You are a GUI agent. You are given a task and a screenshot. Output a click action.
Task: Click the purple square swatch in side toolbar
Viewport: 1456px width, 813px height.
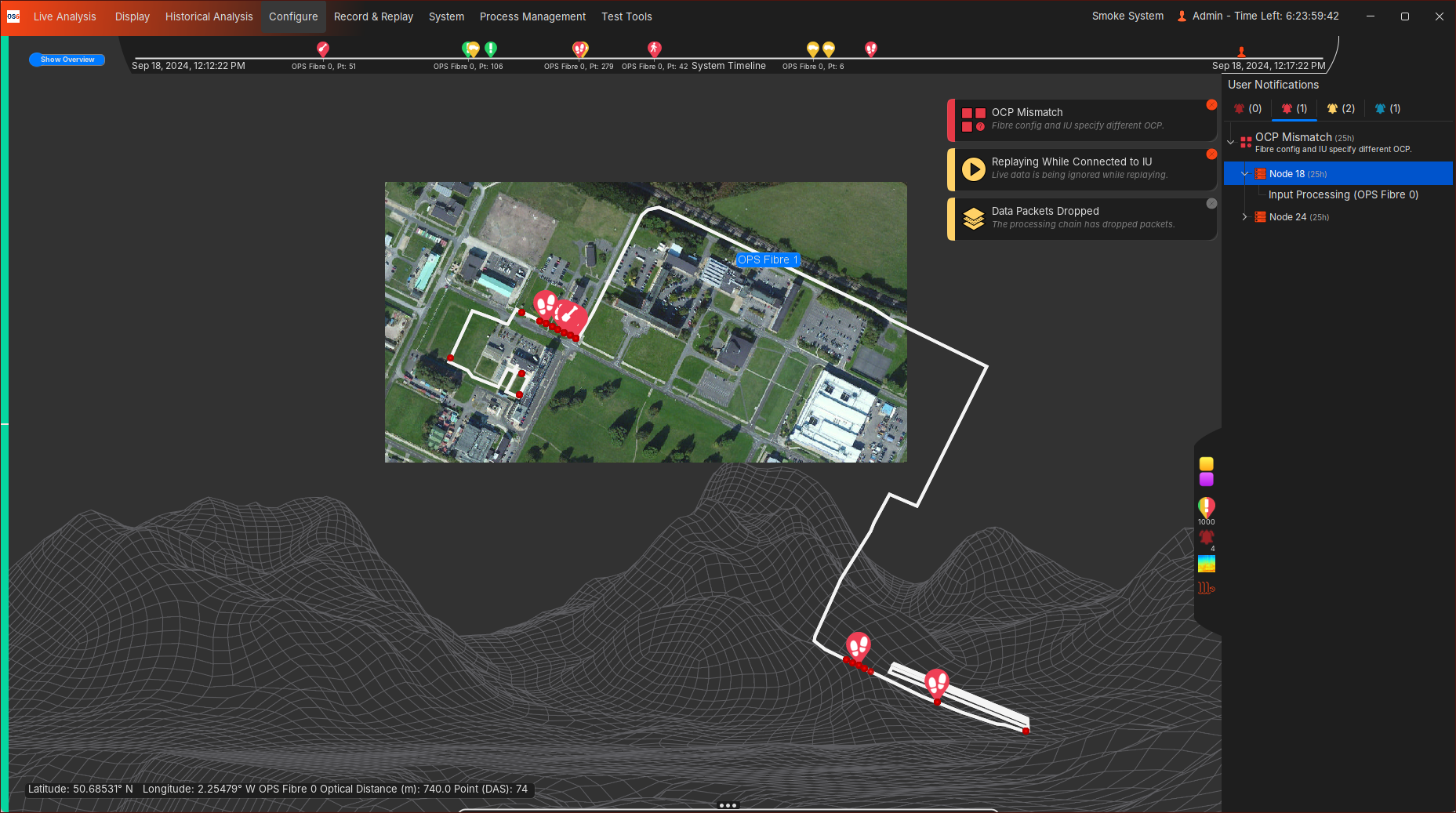(x=1206, y=479)
